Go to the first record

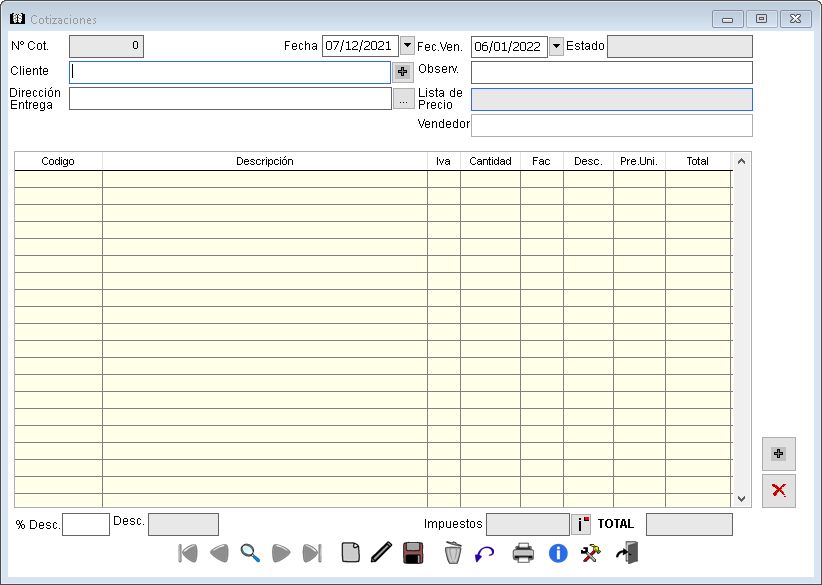(x=188, y=553)
